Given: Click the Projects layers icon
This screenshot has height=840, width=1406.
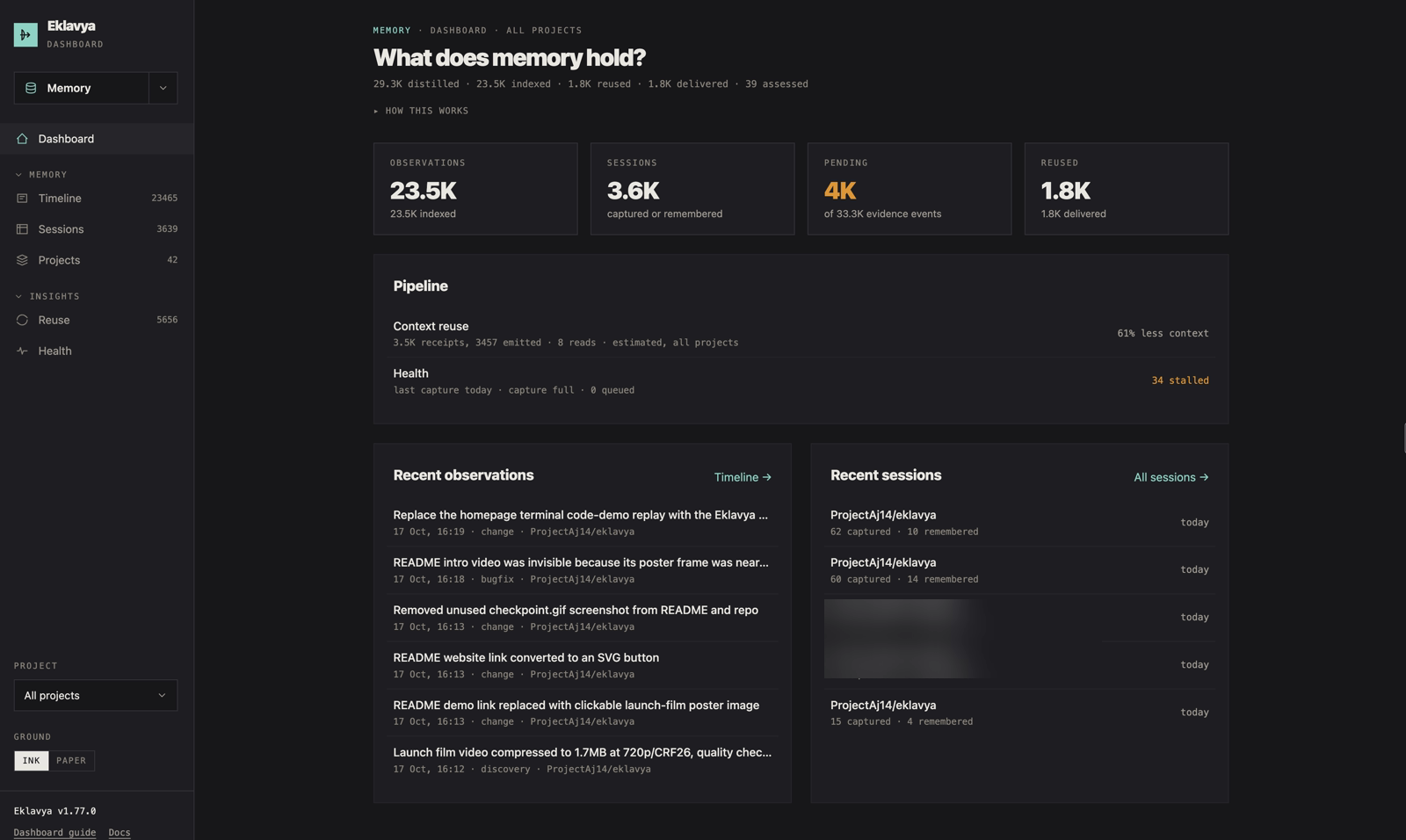Looking at the screenshot, I should (22, 260).
